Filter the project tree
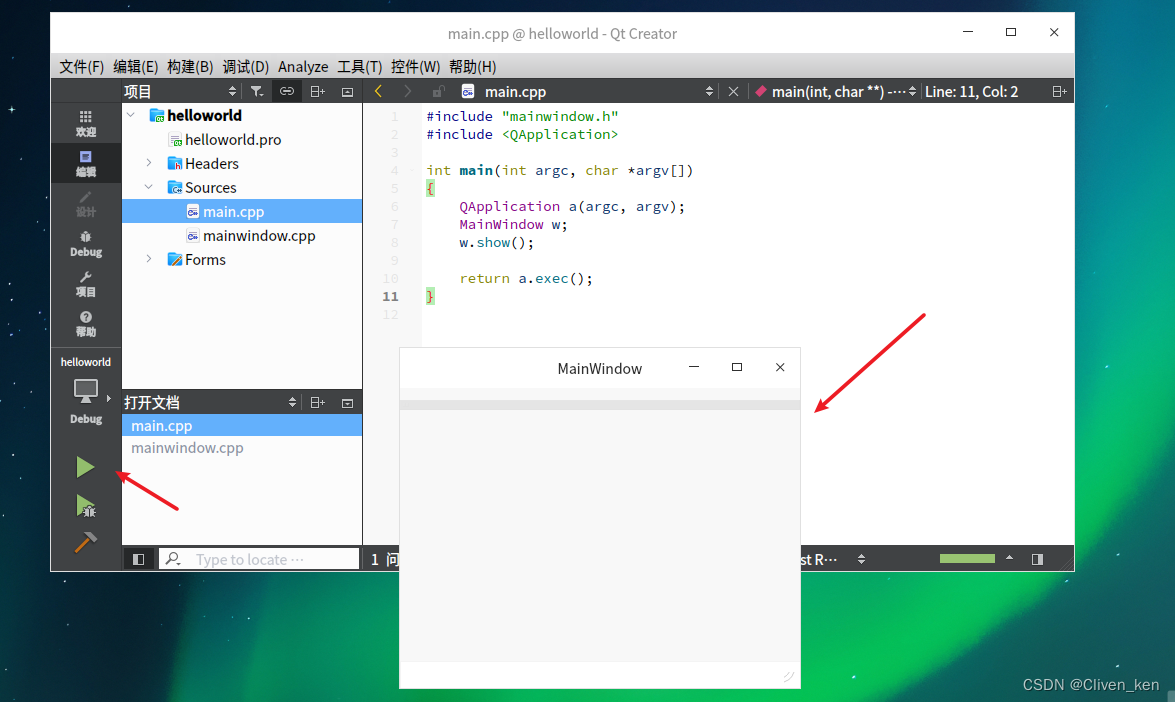This screenshot has width=1175, height=702. tap(256, 91)
